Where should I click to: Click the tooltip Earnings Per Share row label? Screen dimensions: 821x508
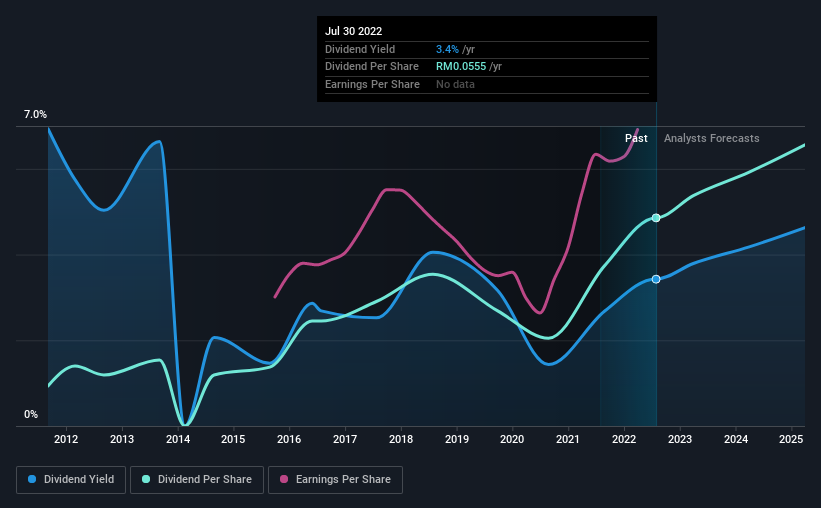tap(372, 84)
